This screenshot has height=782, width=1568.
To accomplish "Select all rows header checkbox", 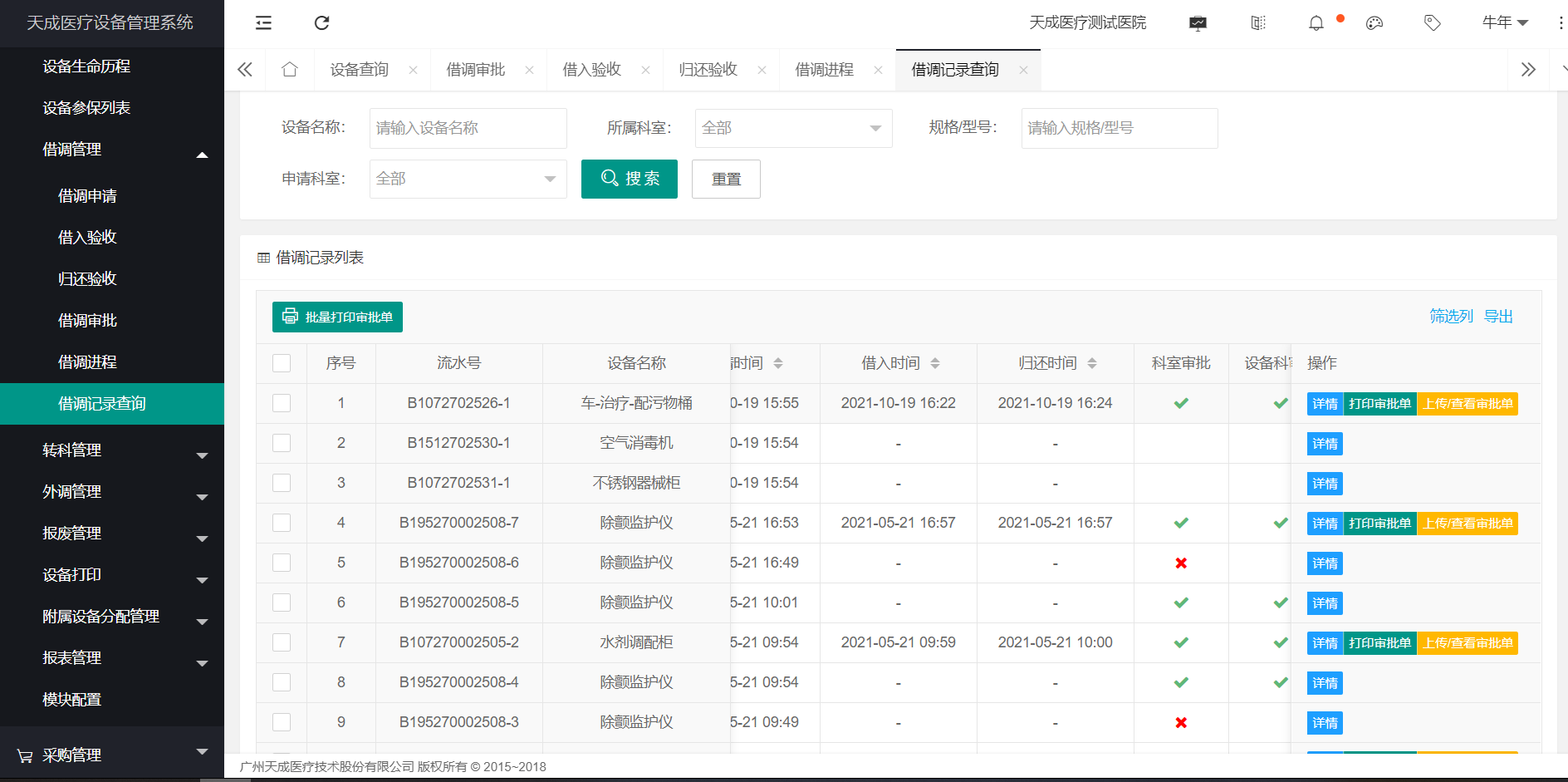I will tap(282, 363).
